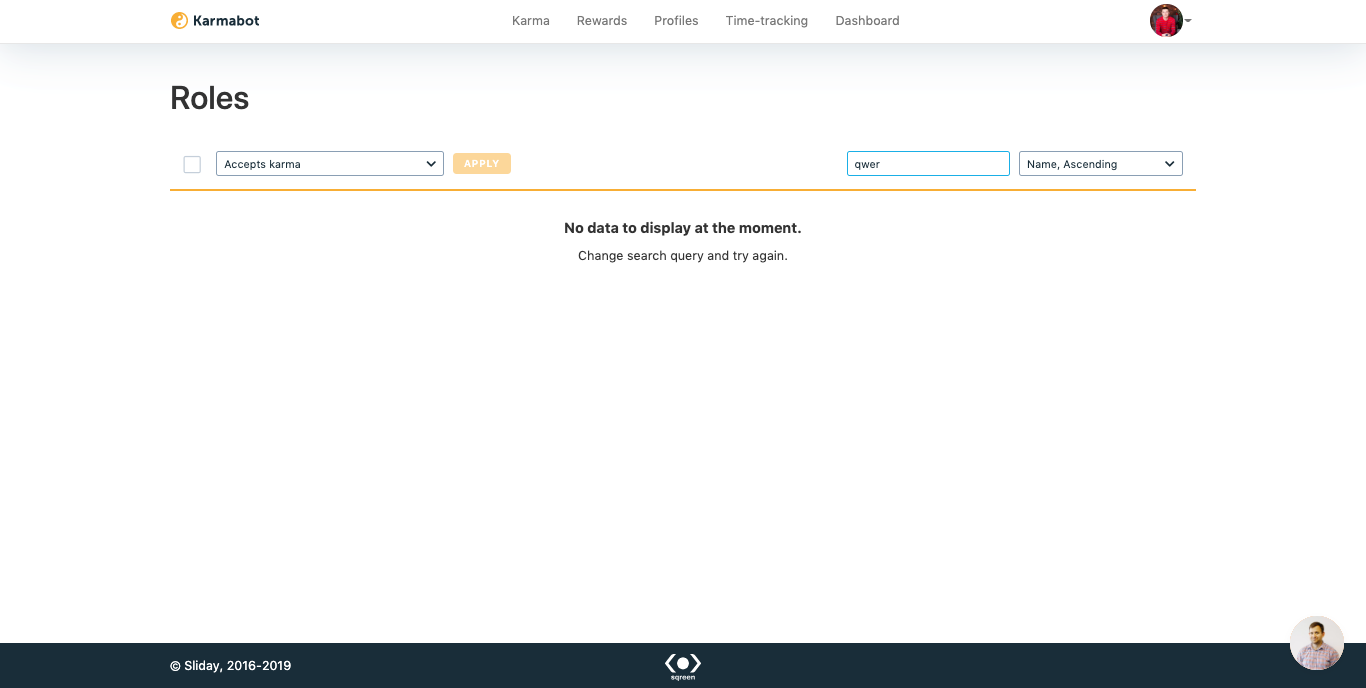This screenshot has height=688, width=1366.
Task: Click the Apply button
Action: pyautogui.click(x=482, y=164)
